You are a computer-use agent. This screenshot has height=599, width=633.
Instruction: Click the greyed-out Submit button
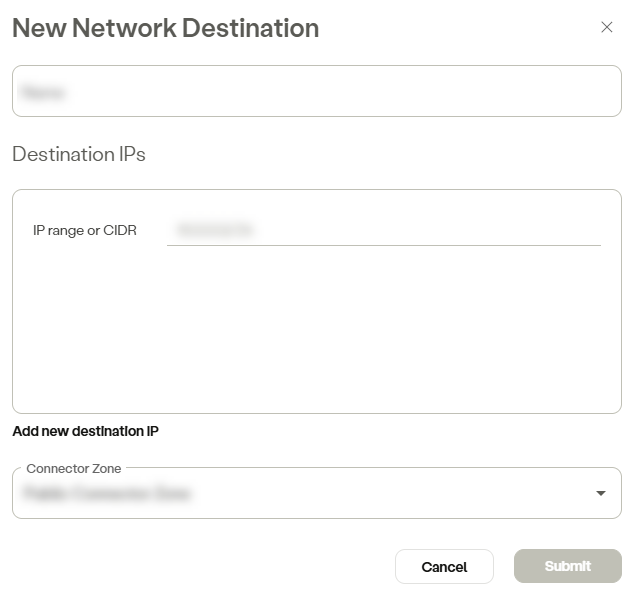(568, 566)
